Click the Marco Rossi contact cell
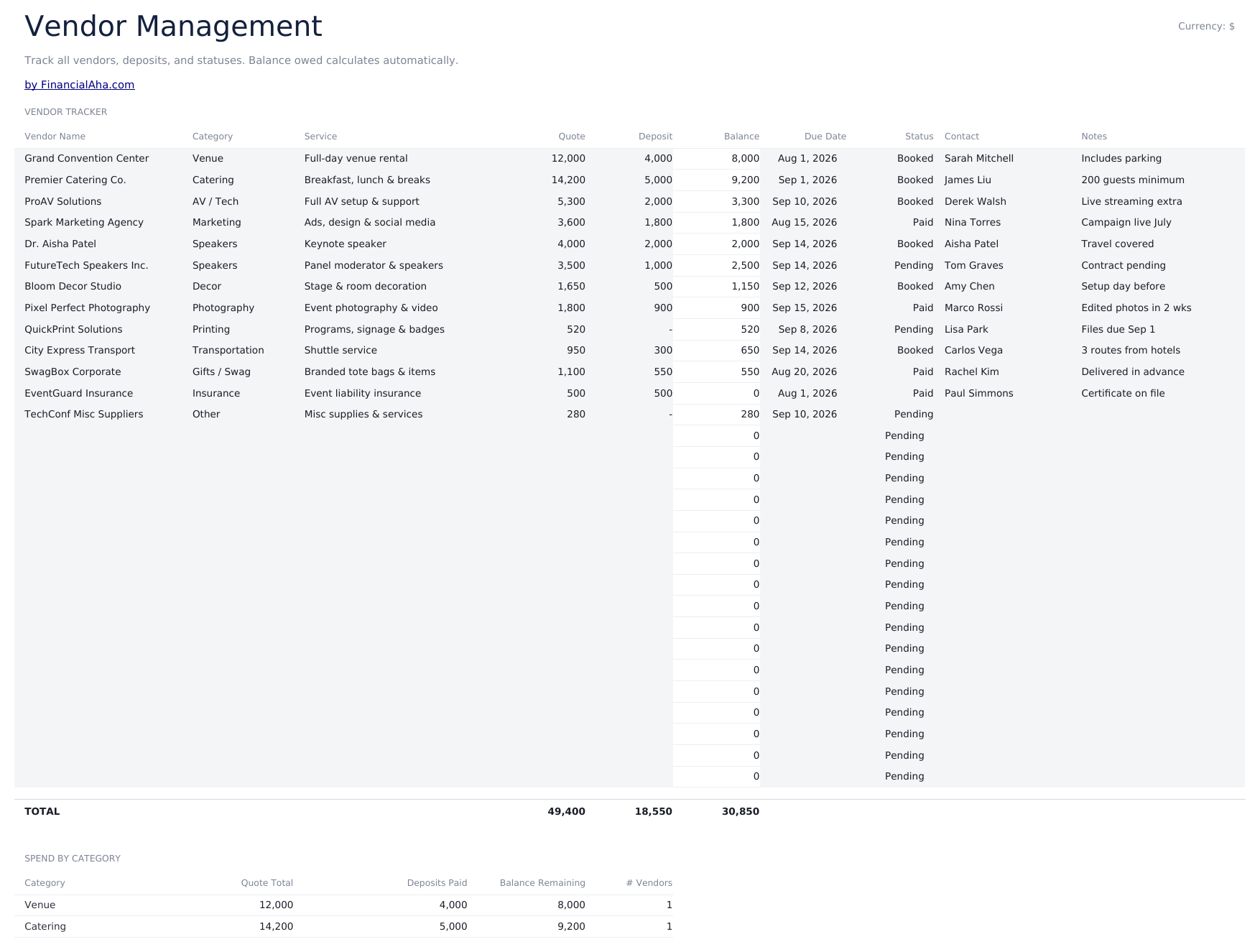This screenshot has width=1260, height=952. [973, 308]
